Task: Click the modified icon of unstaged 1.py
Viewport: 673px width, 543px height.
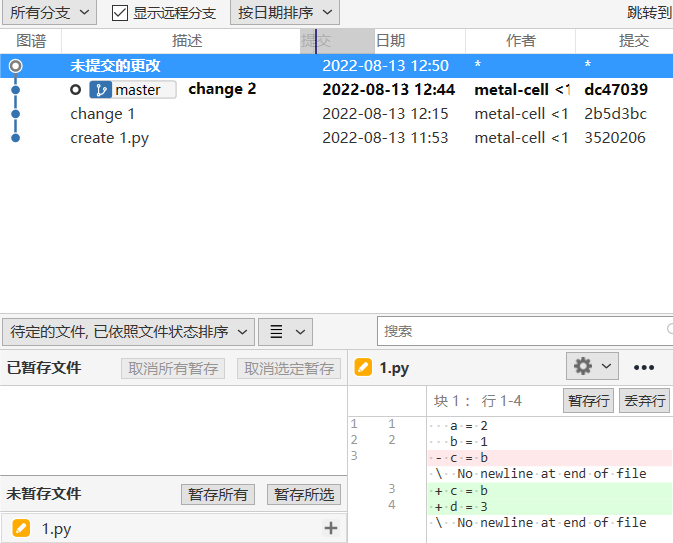Action: [x=21, y=528]
